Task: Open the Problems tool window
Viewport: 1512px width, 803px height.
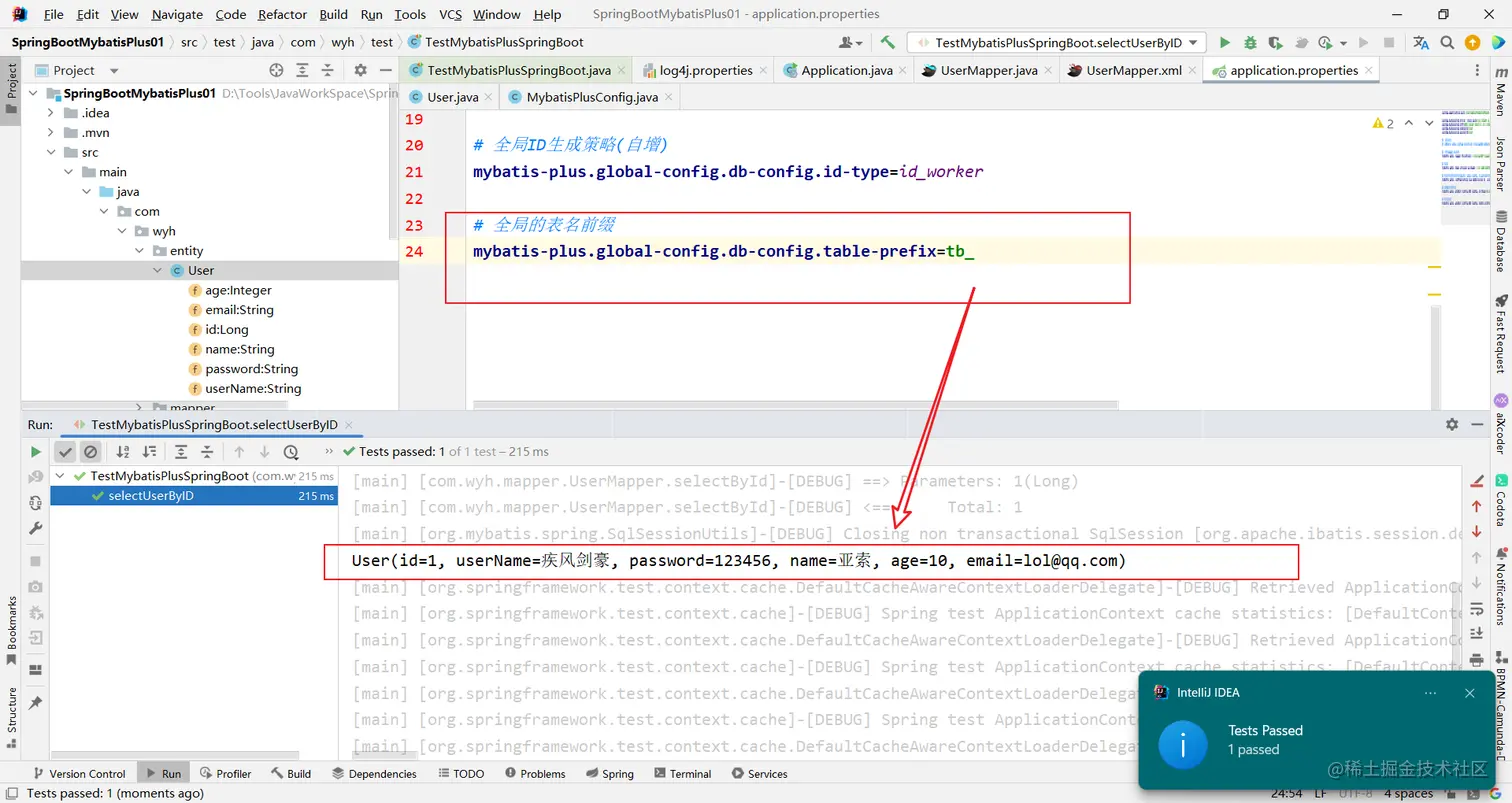Action: 535,774
